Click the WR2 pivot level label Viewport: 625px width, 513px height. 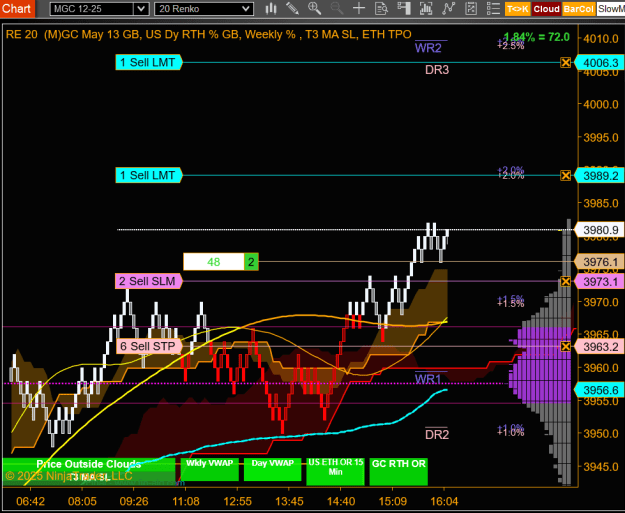pos(428,48)
